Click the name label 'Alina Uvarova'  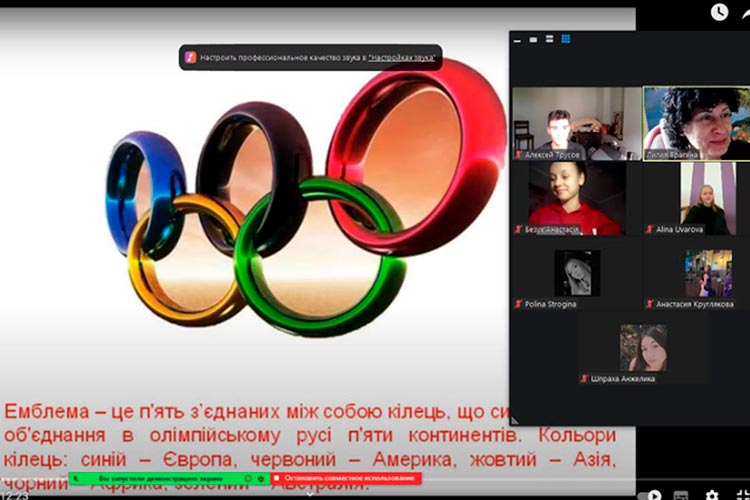[679, 229]
